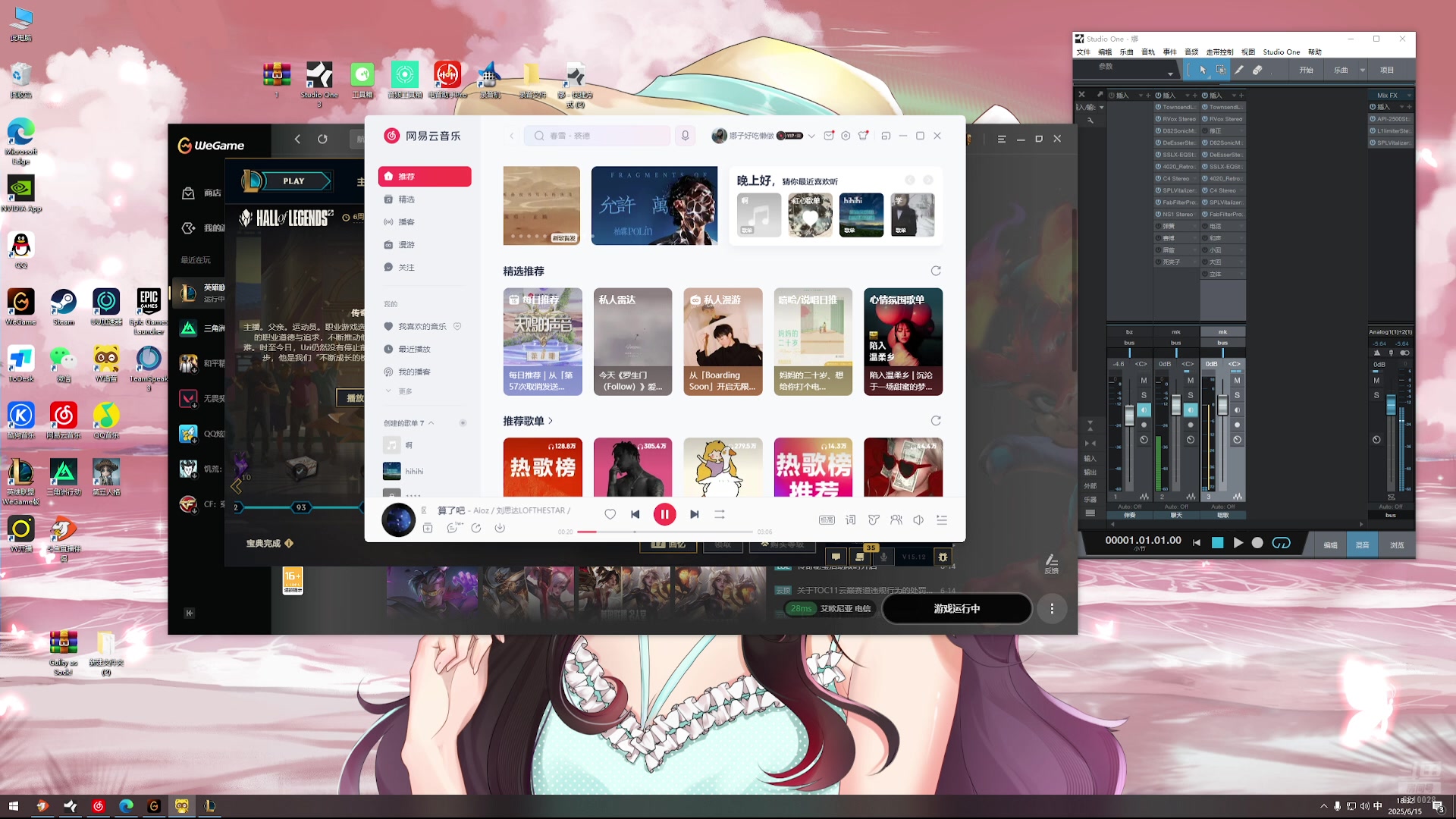Skip to next track in NetEase Music
This screenshot has width=1456, height=819.
pyautogui.click(x=694, y=514)
